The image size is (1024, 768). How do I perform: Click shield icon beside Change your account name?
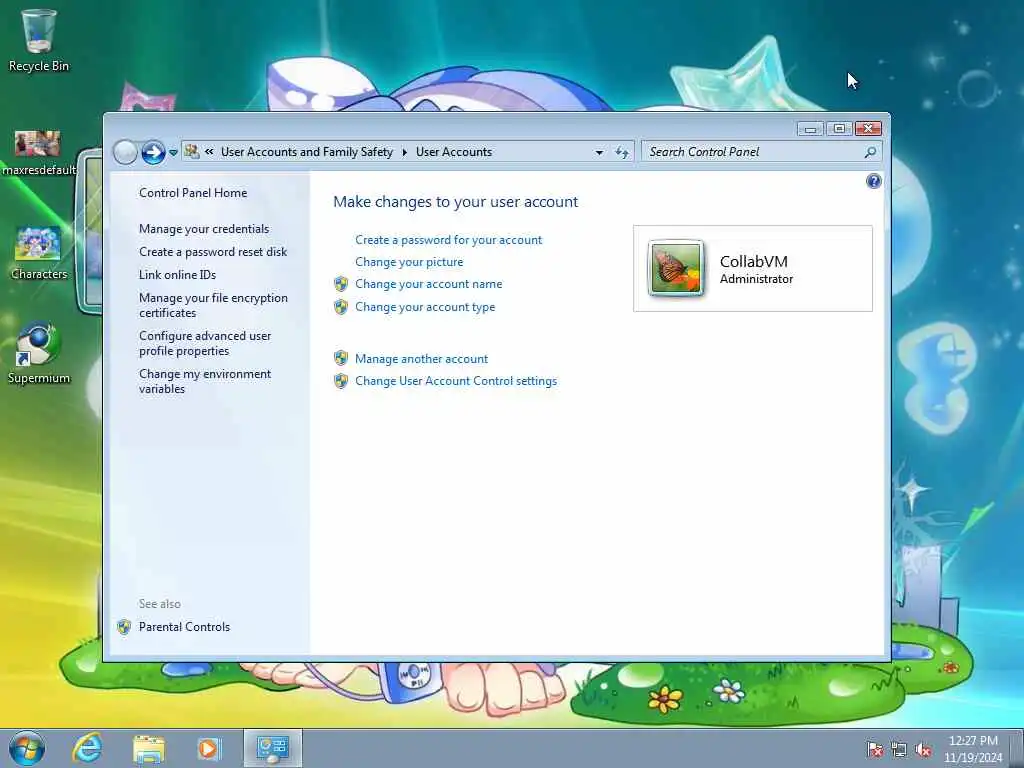coord(341,284)
